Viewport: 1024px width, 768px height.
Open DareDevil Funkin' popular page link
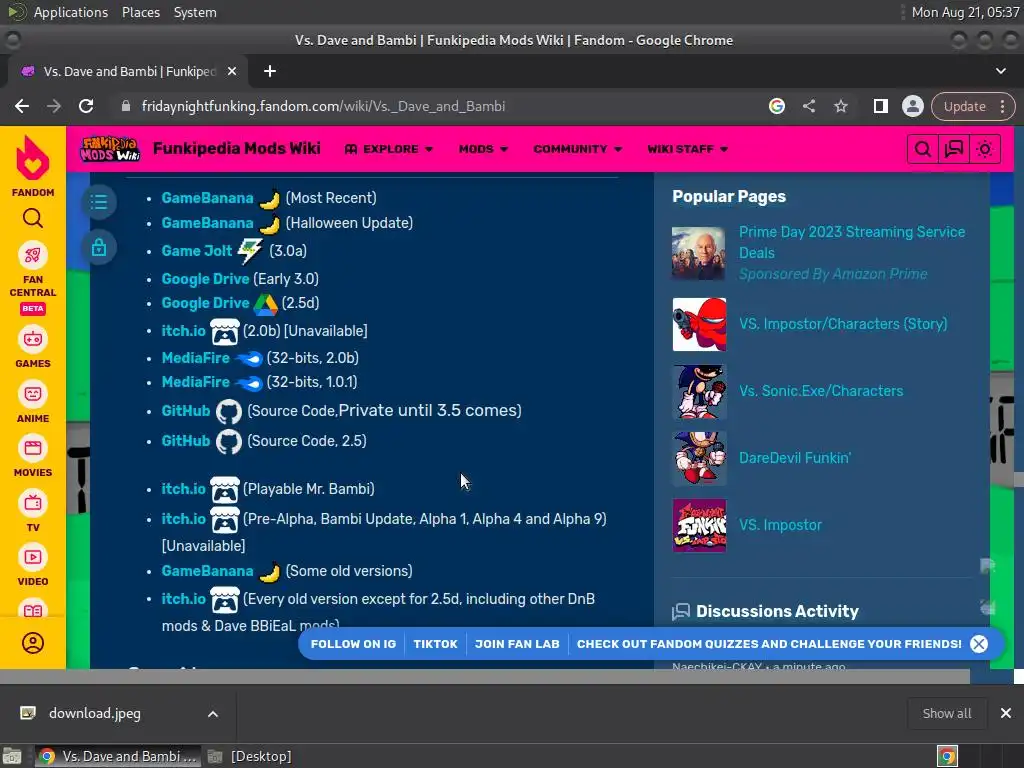tap(795, 458)
